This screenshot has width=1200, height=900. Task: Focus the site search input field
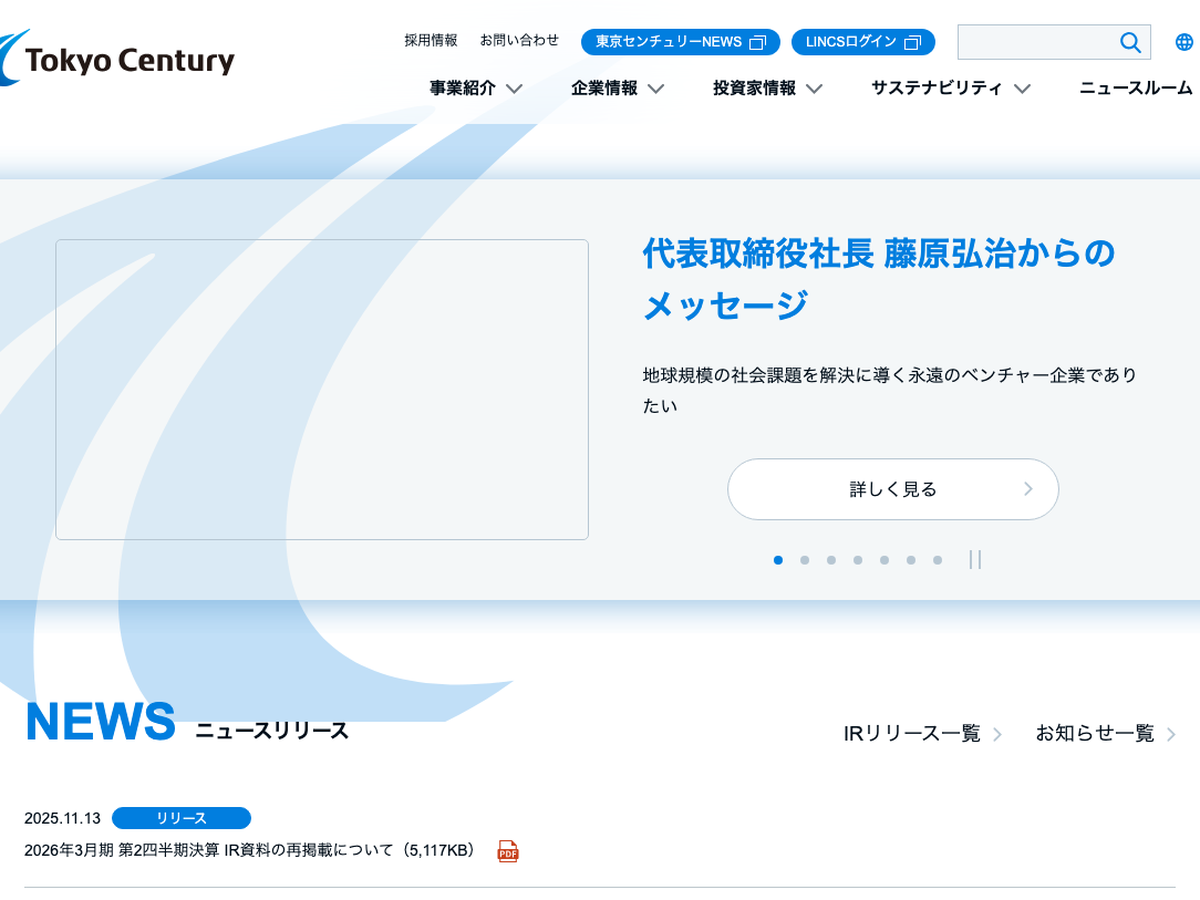pos(1036,42)
